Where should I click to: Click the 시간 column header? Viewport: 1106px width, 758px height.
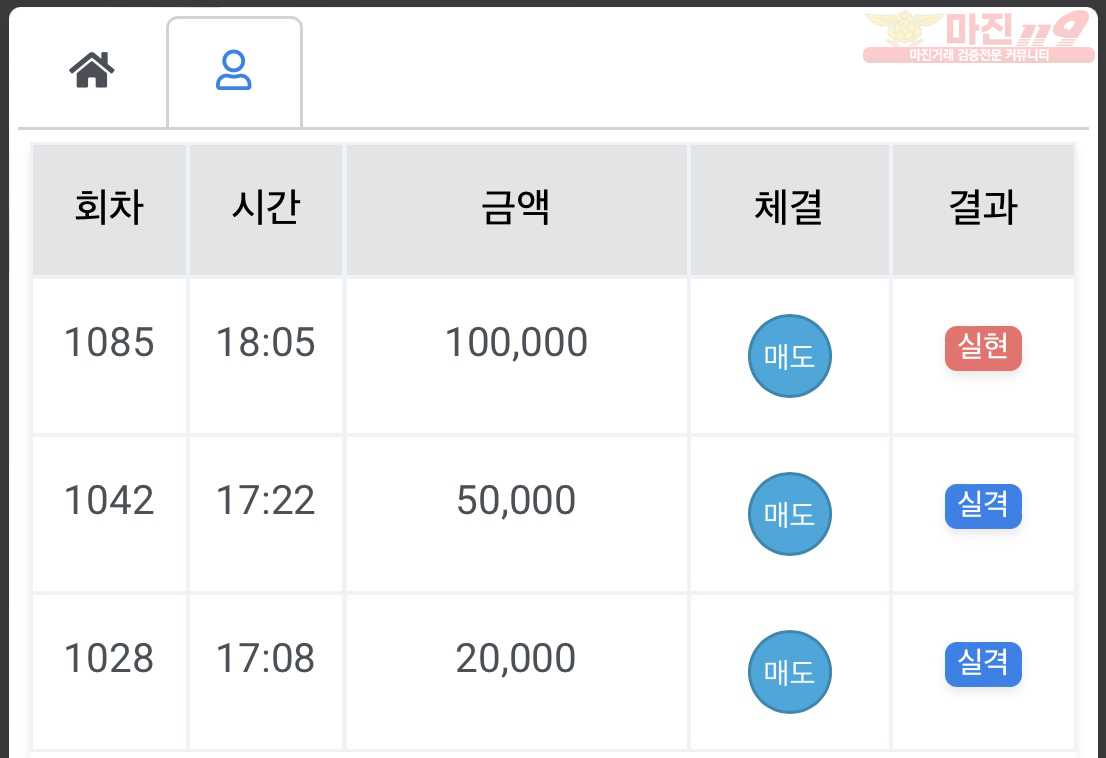[266, 209]
